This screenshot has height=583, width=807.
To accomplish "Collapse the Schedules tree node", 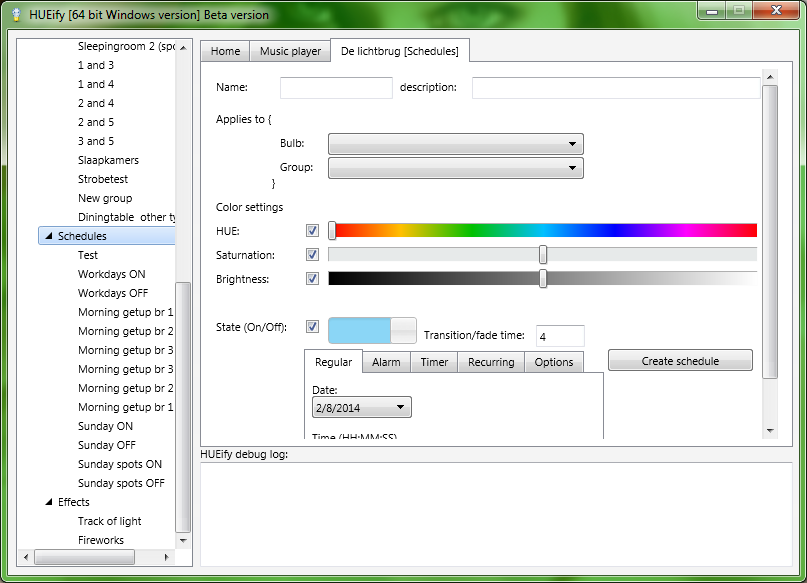I will (x=49, y=236).
